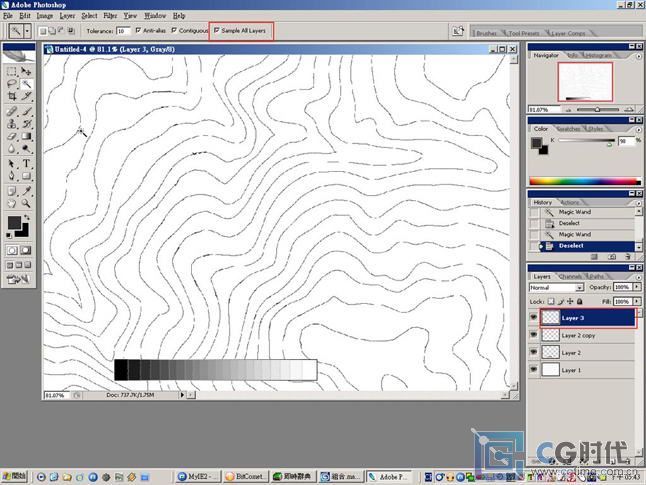Viewport: 646px width, 485px height.
Task: Switch to the Actions tab
Action: pos(570,203)
